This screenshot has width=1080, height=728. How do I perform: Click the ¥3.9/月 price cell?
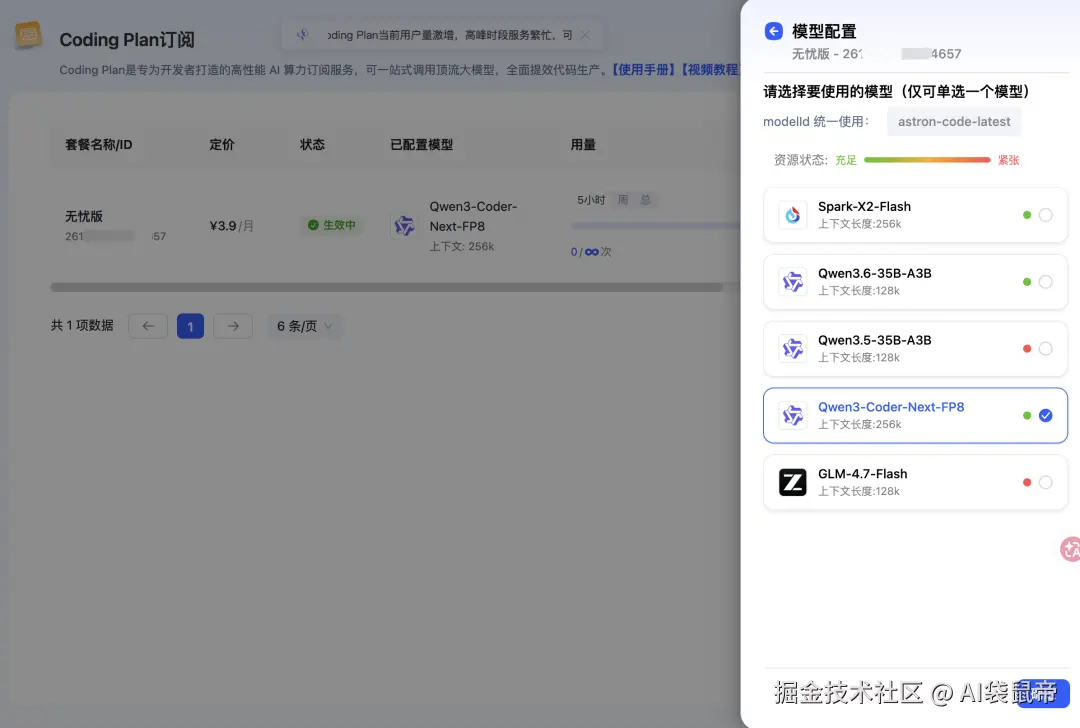pyautogui.click(x=231, y=226)
